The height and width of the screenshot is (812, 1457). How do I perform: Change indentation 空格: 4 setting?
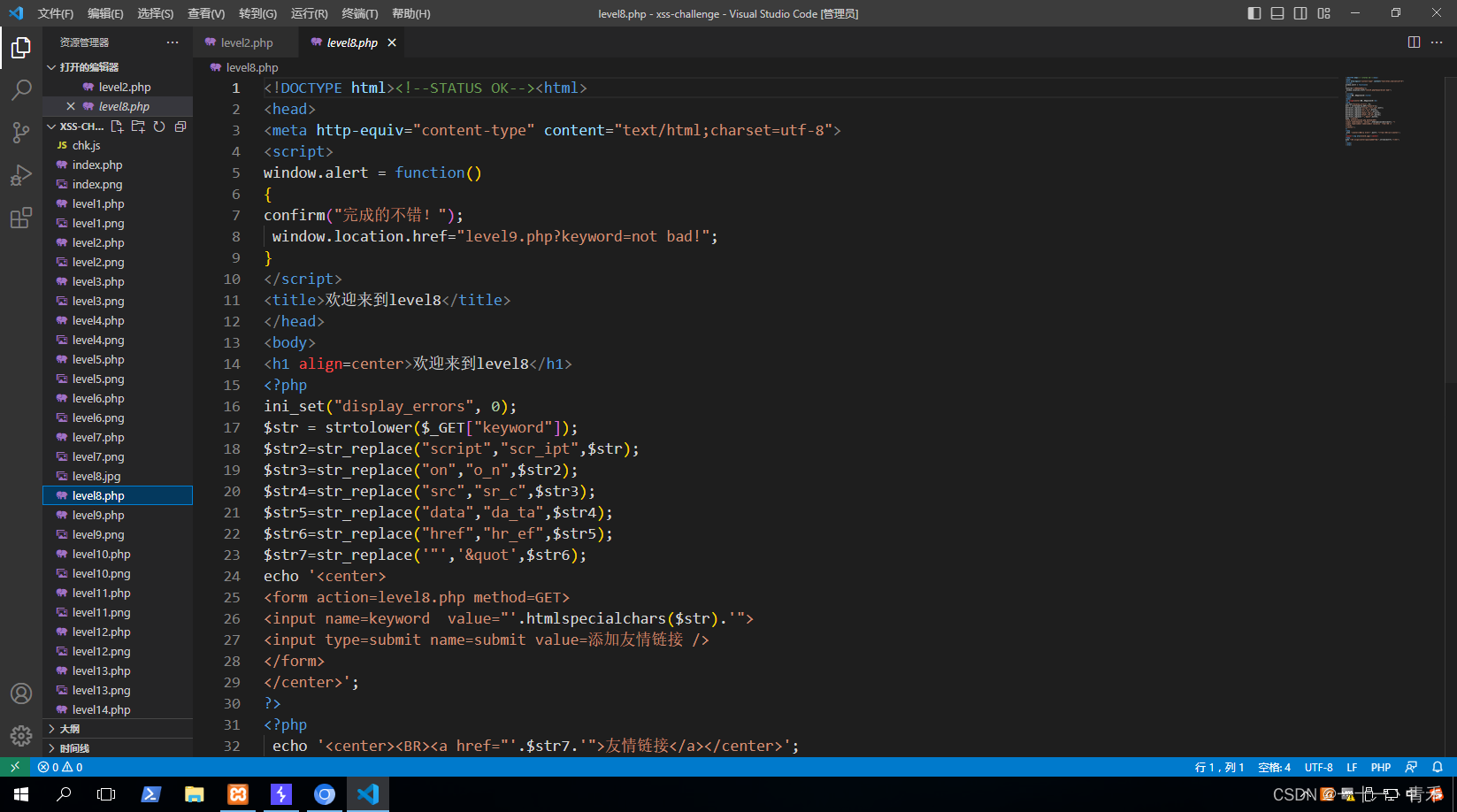[x=1274, y=767]
